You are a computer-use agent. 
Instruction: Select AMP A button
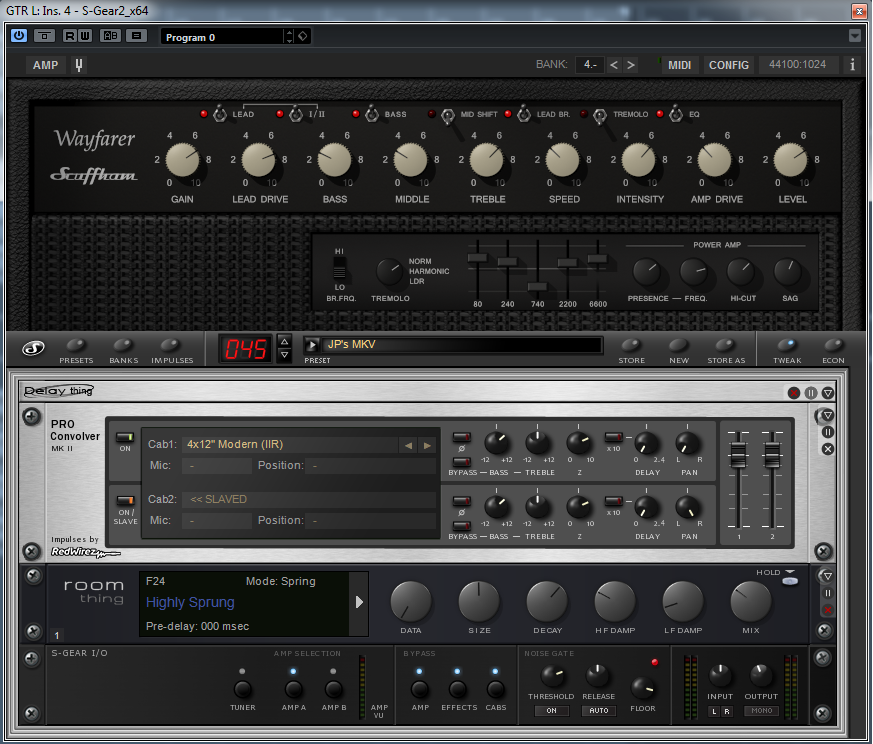click(293, 689)
